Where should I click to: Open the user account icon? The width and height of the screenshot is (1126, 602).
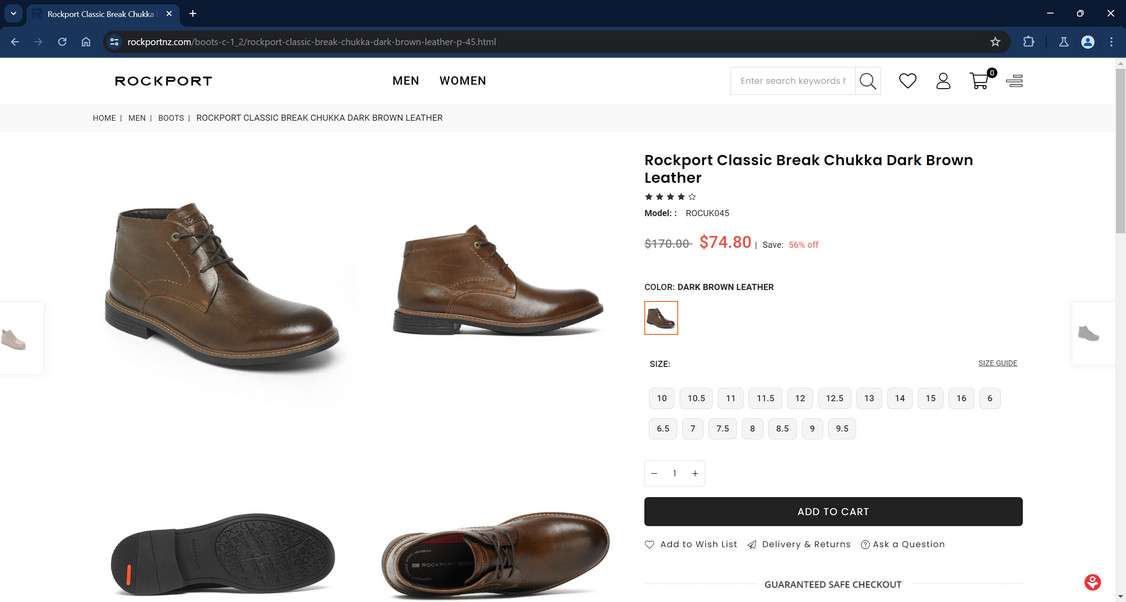(943, 81)
